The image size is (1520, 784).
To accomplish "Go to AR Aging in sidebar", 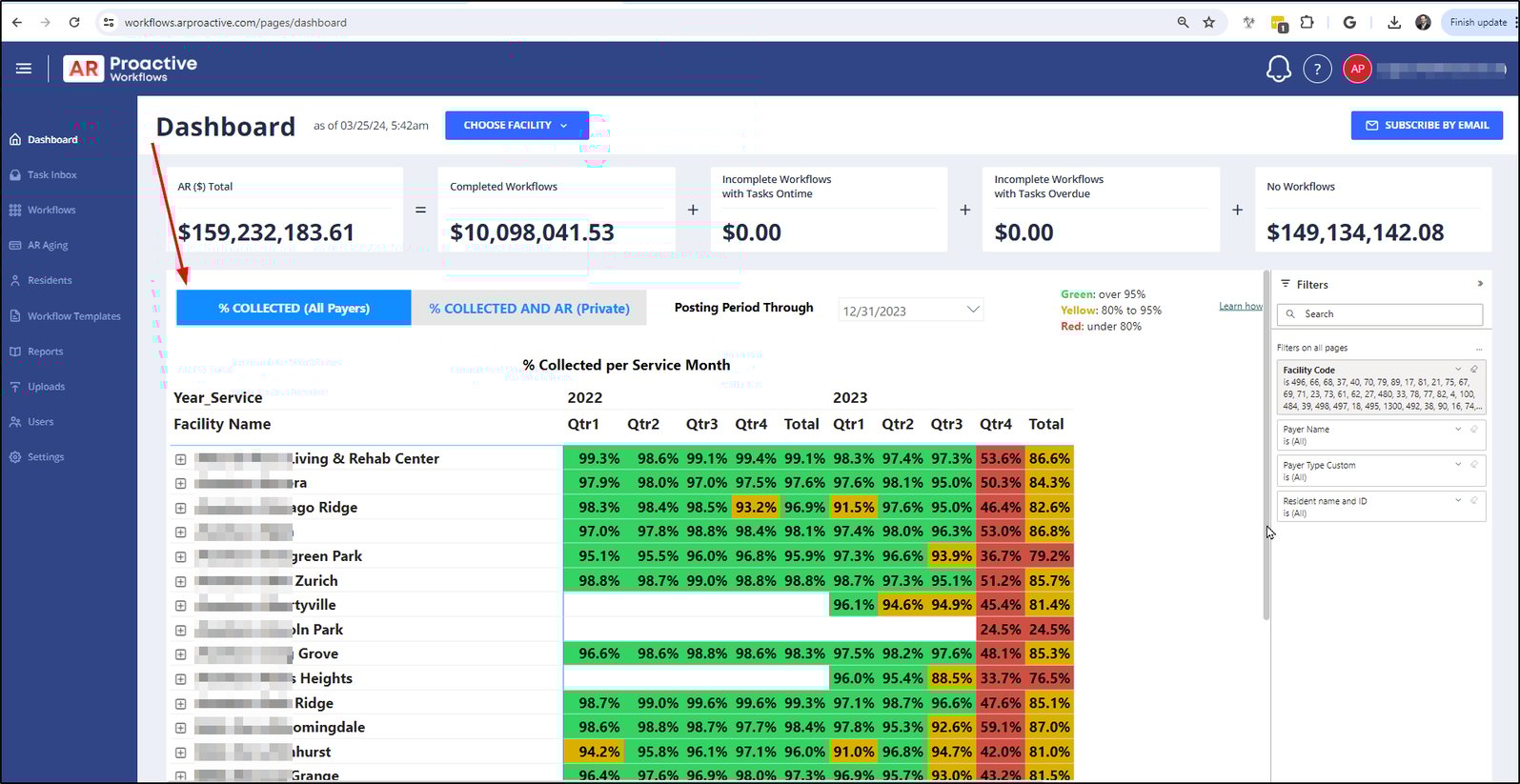I will click(x=48, y=246).
